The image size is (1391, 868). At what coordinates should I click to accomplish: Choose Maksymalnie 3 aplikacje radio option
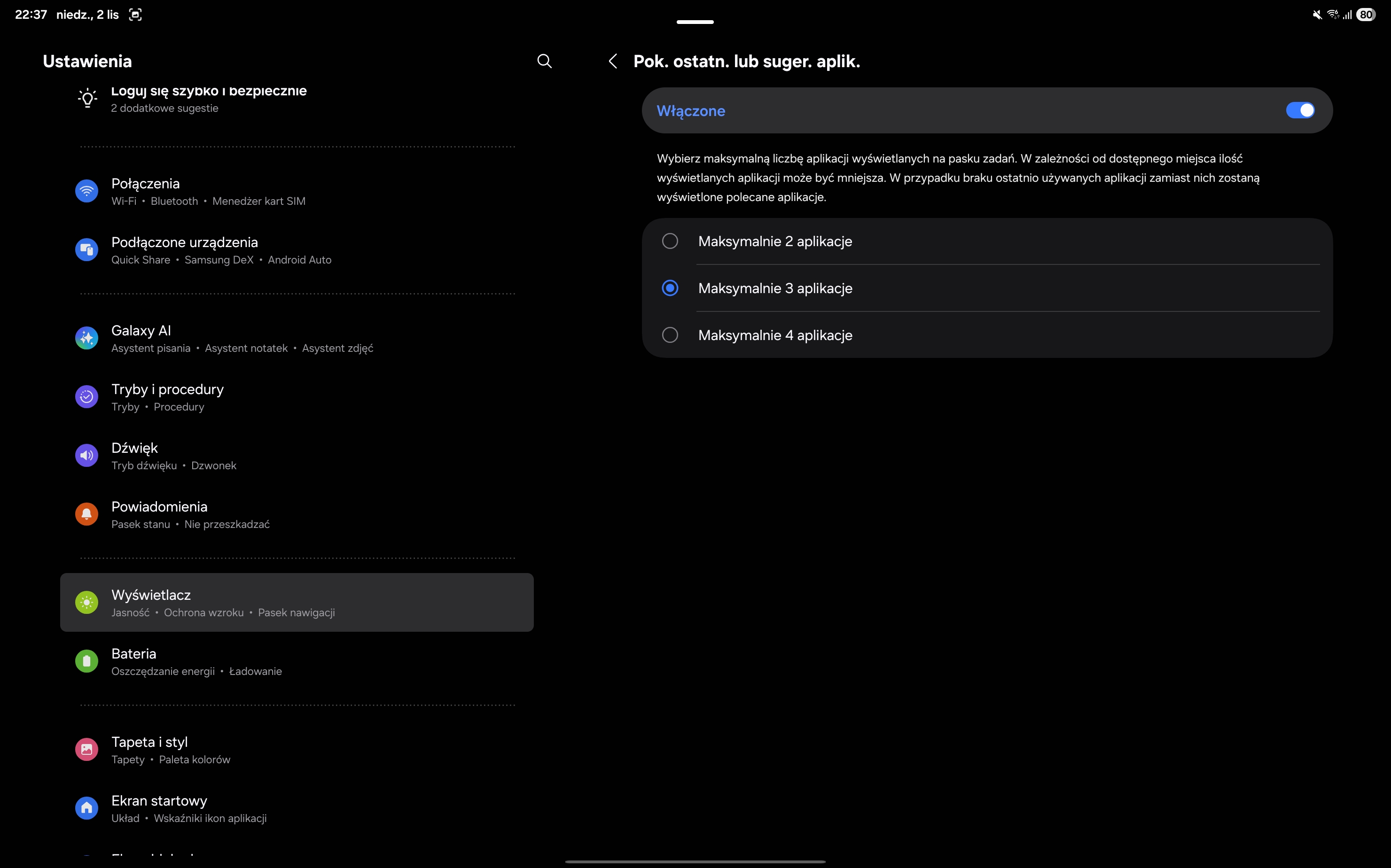coord(670,288)
